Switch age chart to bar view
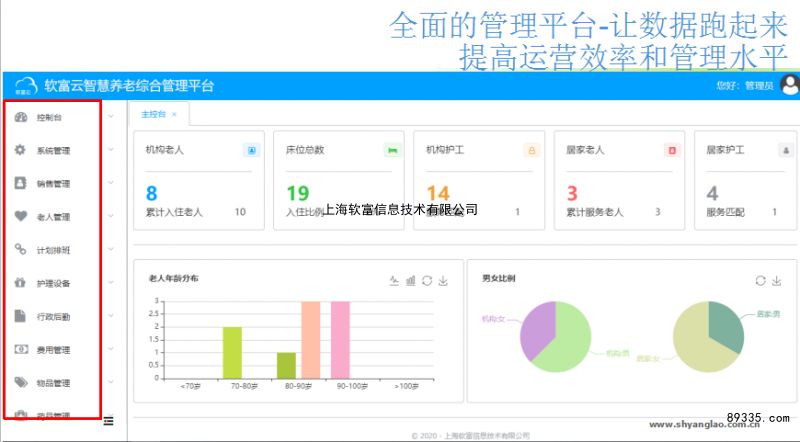Screen dimensions: 800x442 pyautogui.click(x=410, y=281)
